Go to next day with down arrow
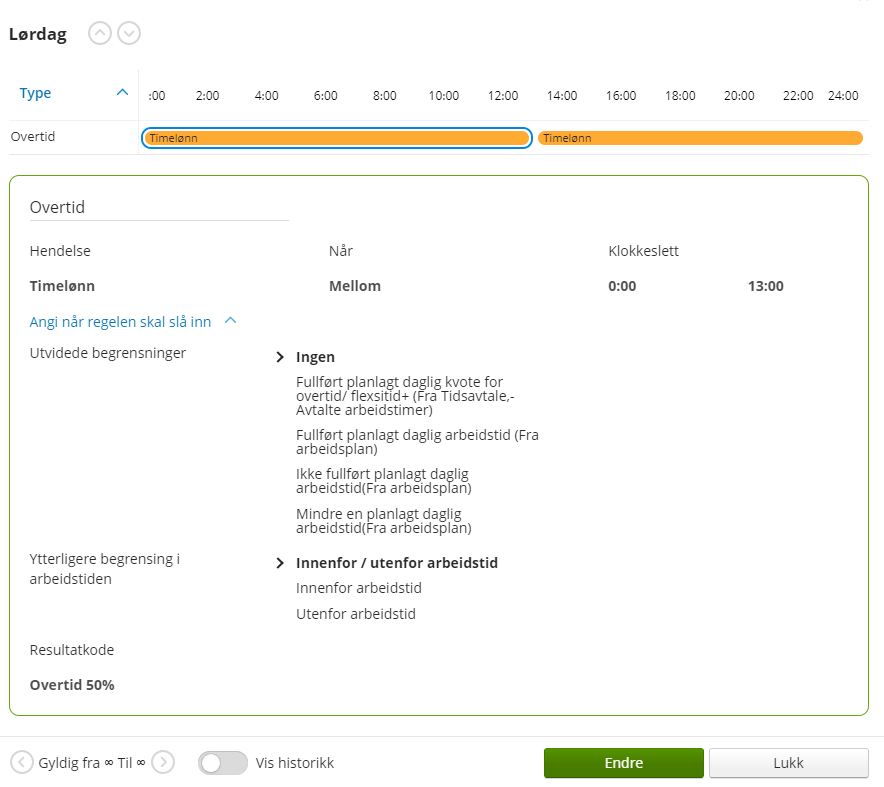Screen dimensions: 884x787 [129, 33]
